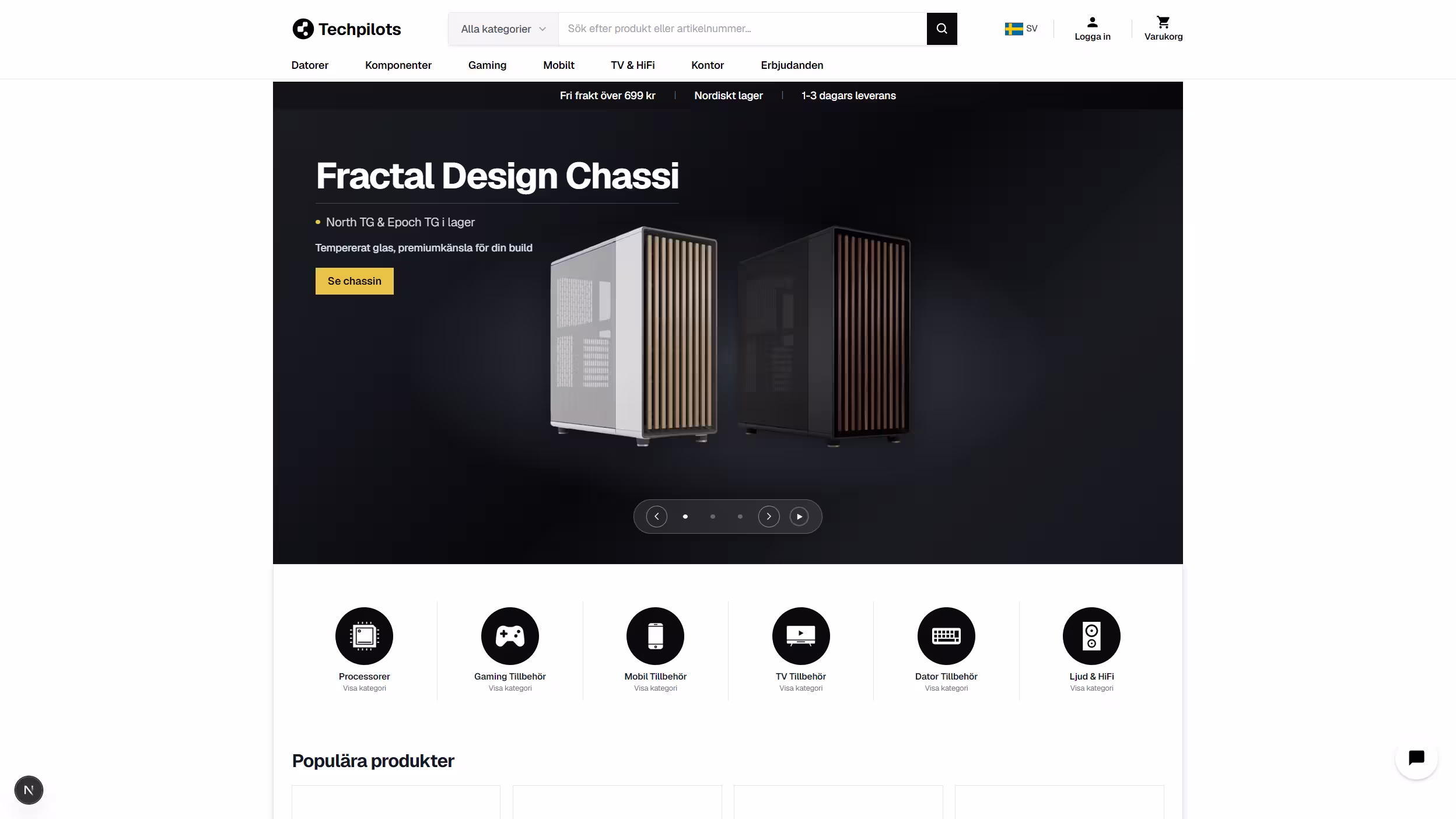Image resolution: width=1456 pixels, height=819 pixels.
Task: Click the Fri frakt över 699 kr text
Action: click(607, 96)
